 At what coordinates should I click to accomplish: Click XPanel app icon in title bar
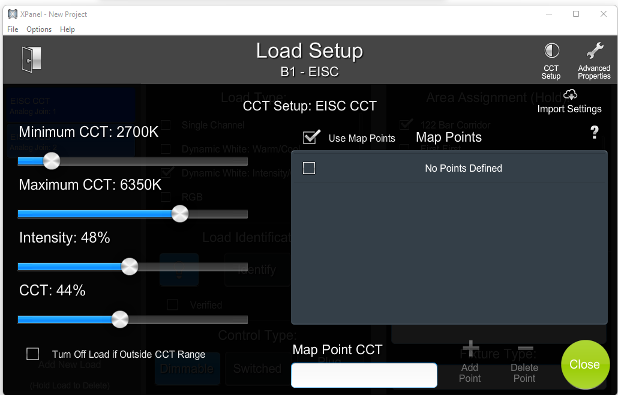click(x=13, y=14)
